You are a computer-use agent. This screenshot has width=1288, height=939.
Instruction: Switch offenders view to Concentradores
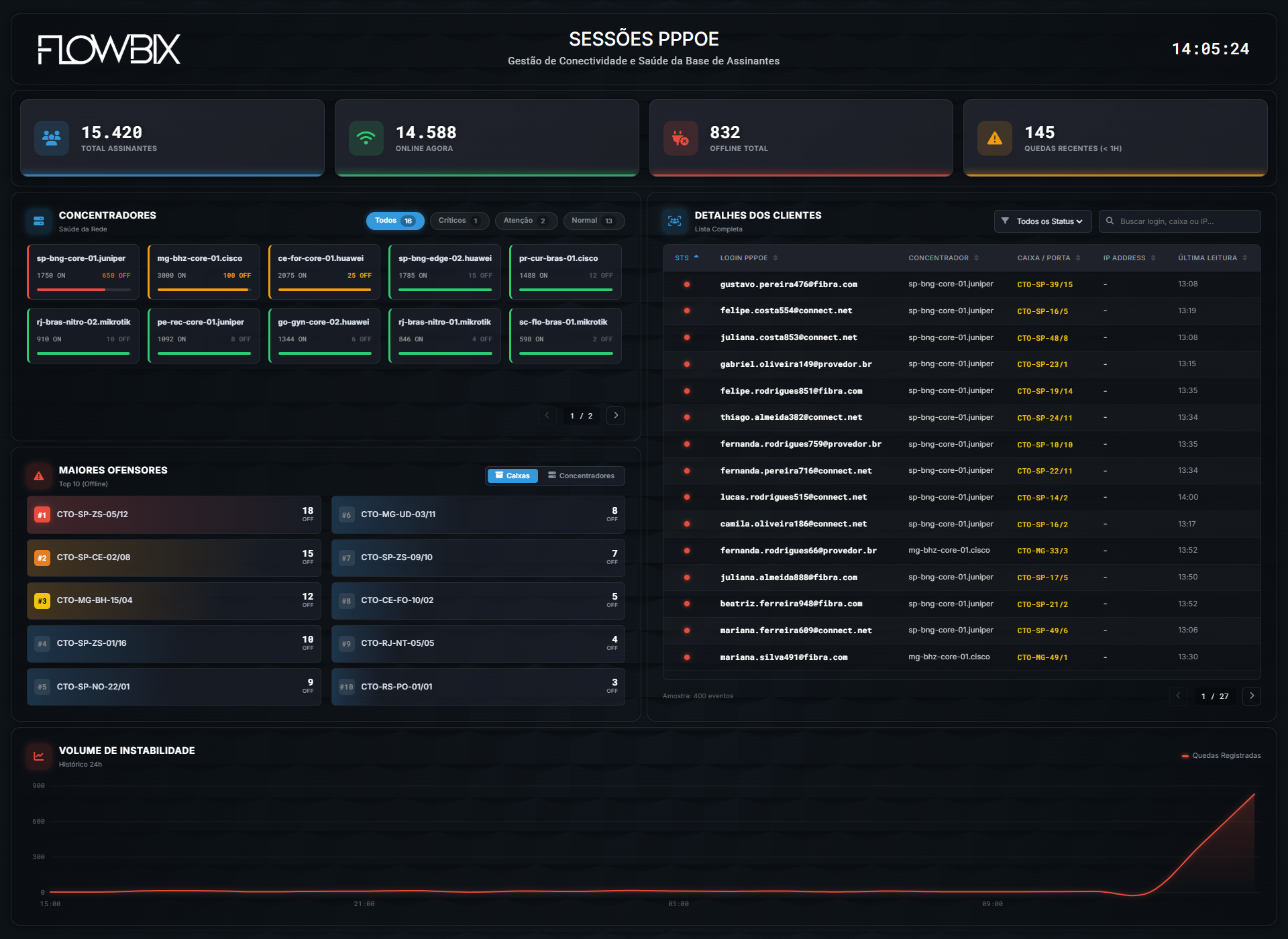pos(581,476)
